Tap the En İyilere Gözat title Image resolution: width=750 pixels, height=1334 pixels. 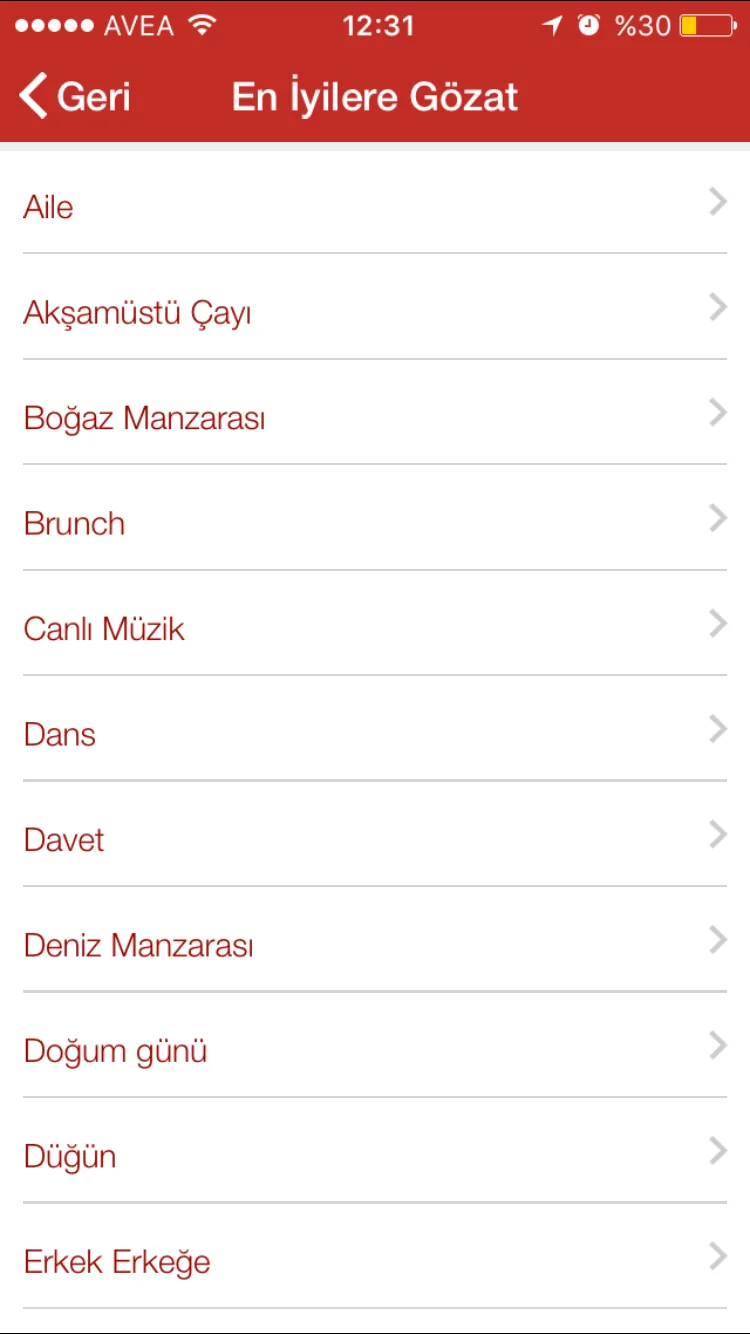tap(375, 97)
